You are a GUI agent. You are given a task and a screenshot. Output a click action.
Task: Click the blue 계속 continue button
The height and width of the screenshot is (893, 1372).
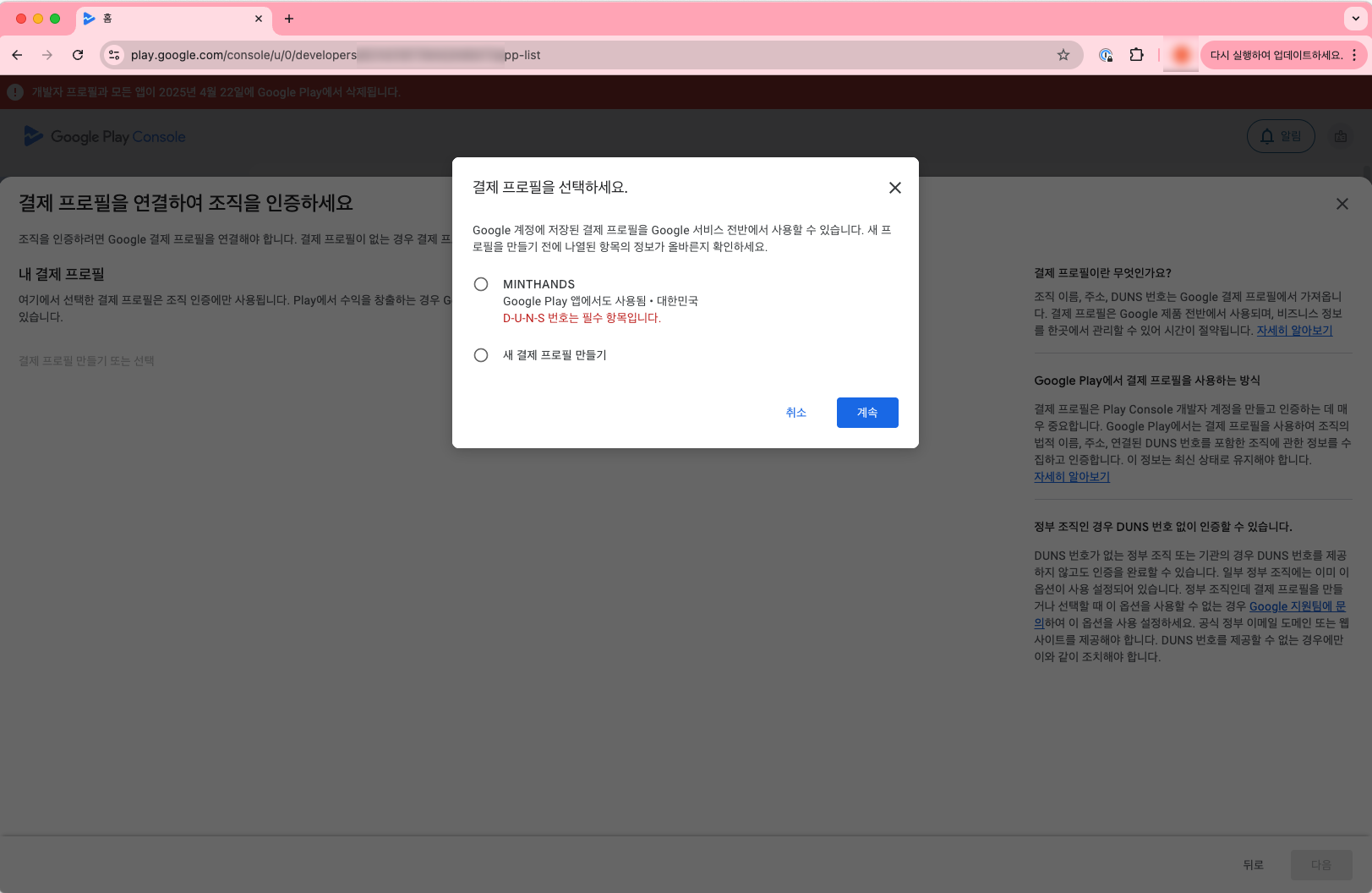867,413
